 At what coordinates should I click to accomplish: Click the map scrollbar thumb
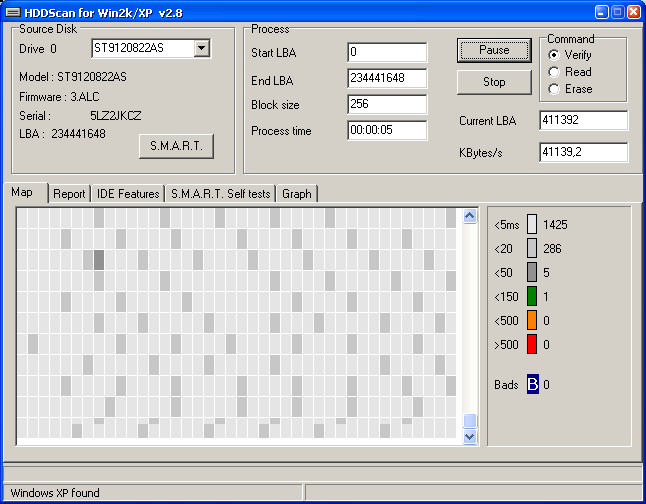[x=470, y=421]
